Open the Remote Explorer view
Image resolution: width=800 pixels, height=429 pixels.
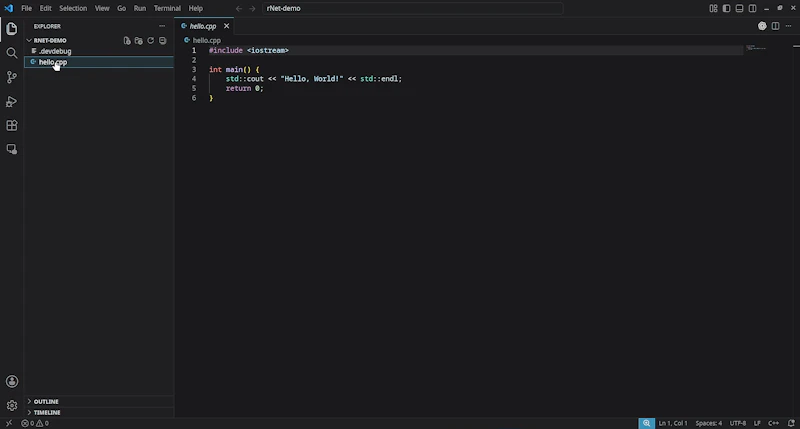pyautogui.click(x=12, y=149)
